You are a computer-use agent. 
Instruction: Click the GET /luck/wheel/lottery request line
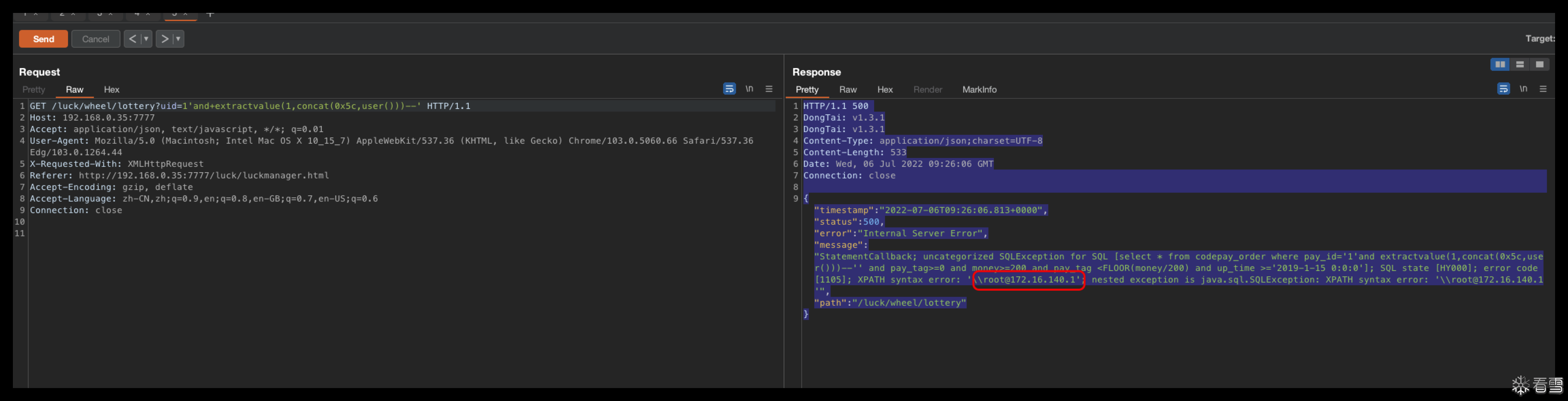tap(250, 106)
